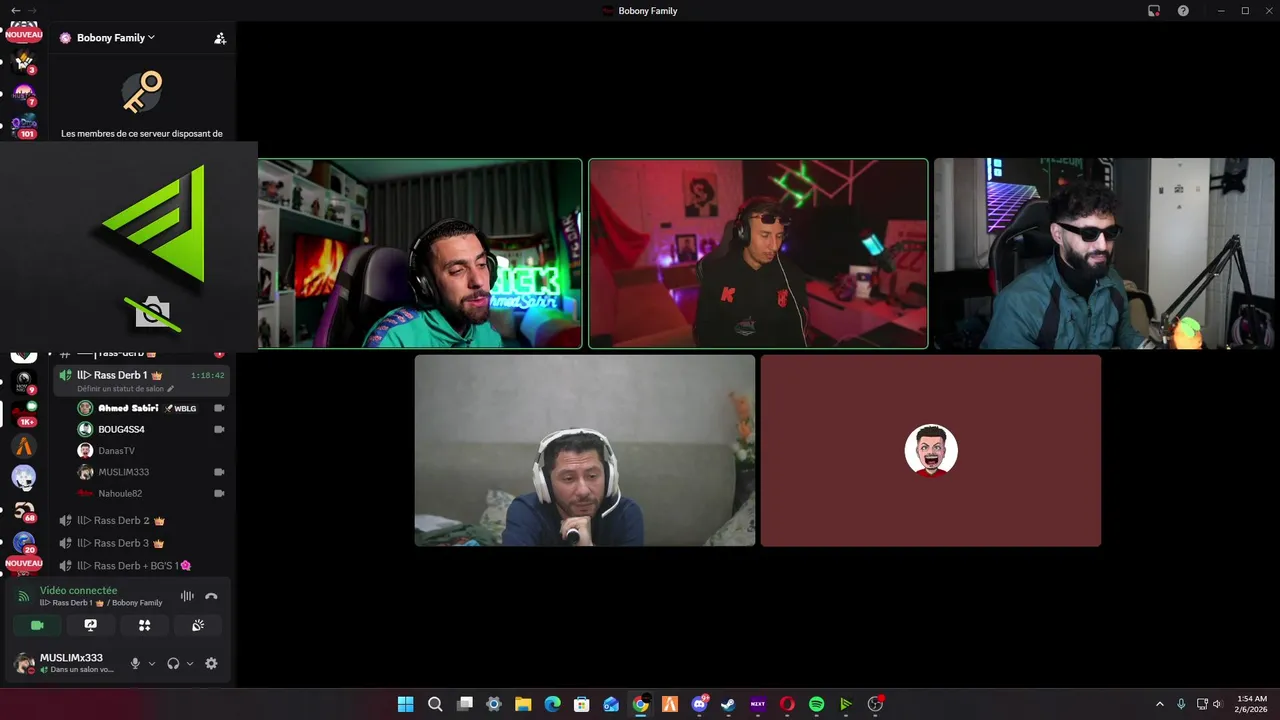This screenshot has width=1280, height=720.
Task: Open user settings gear
Action: tap(211, 663)
